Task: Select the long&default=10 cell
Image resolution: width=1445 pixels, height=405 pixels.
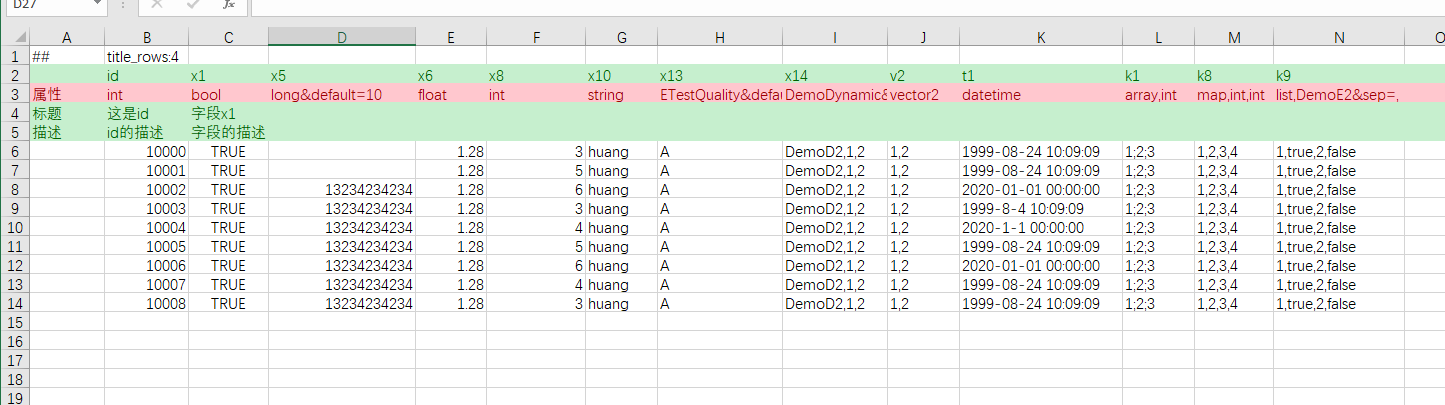Action: (341, 95)
